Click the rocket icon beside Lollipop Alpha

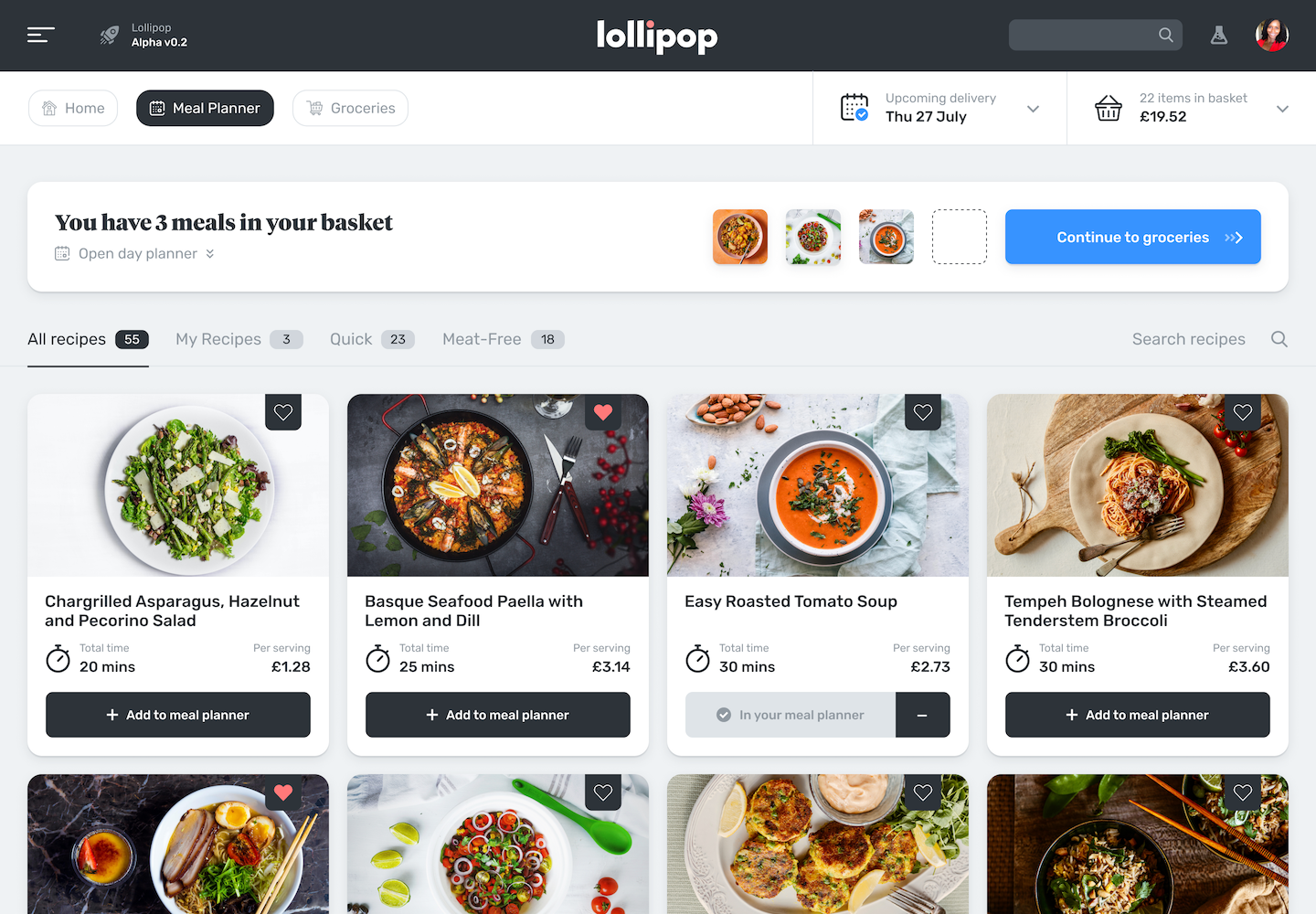pyautogui.click(x=110, y=35)
